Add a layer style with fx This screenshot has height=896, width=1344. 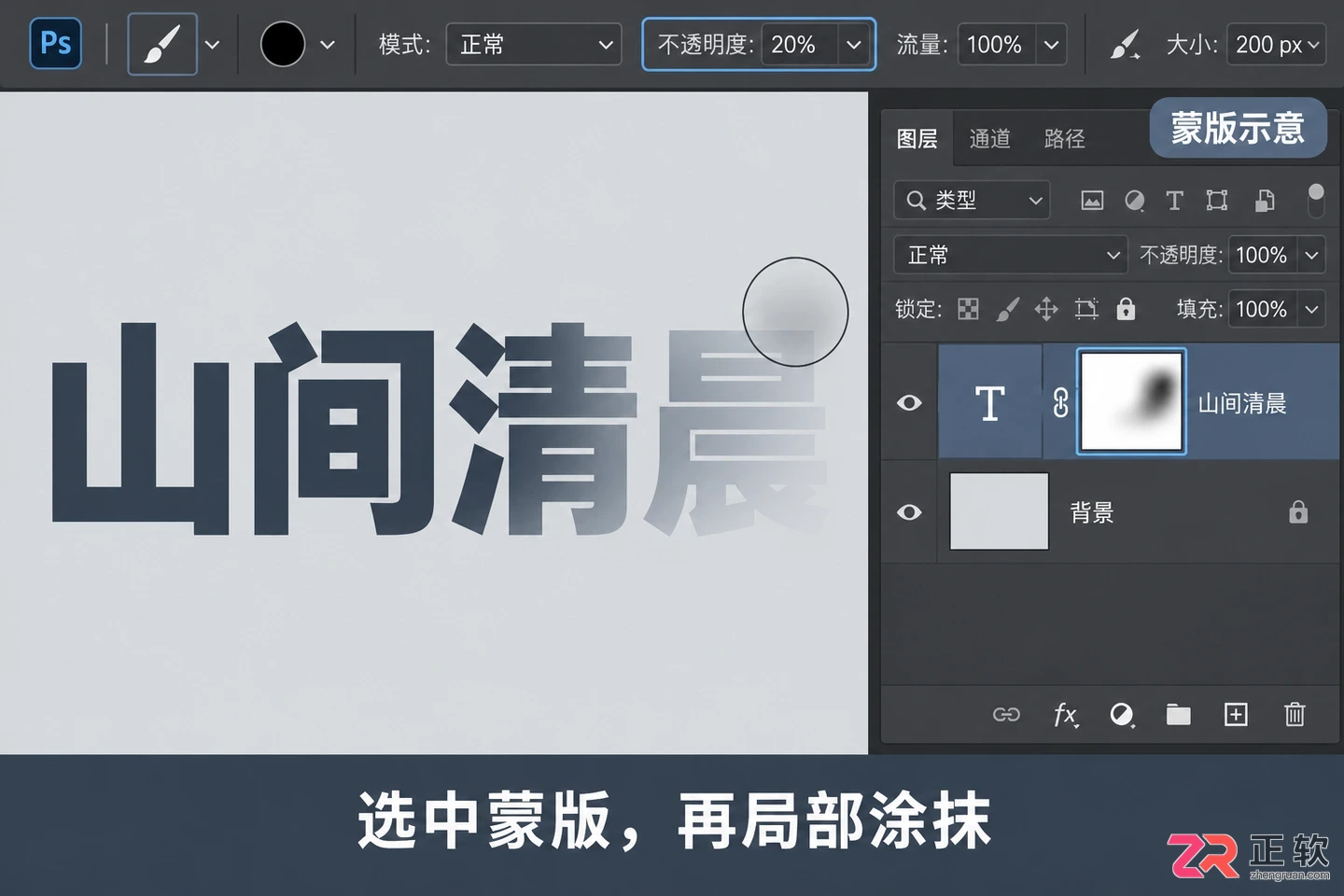pyautogui.click(x=1065, y=715)
